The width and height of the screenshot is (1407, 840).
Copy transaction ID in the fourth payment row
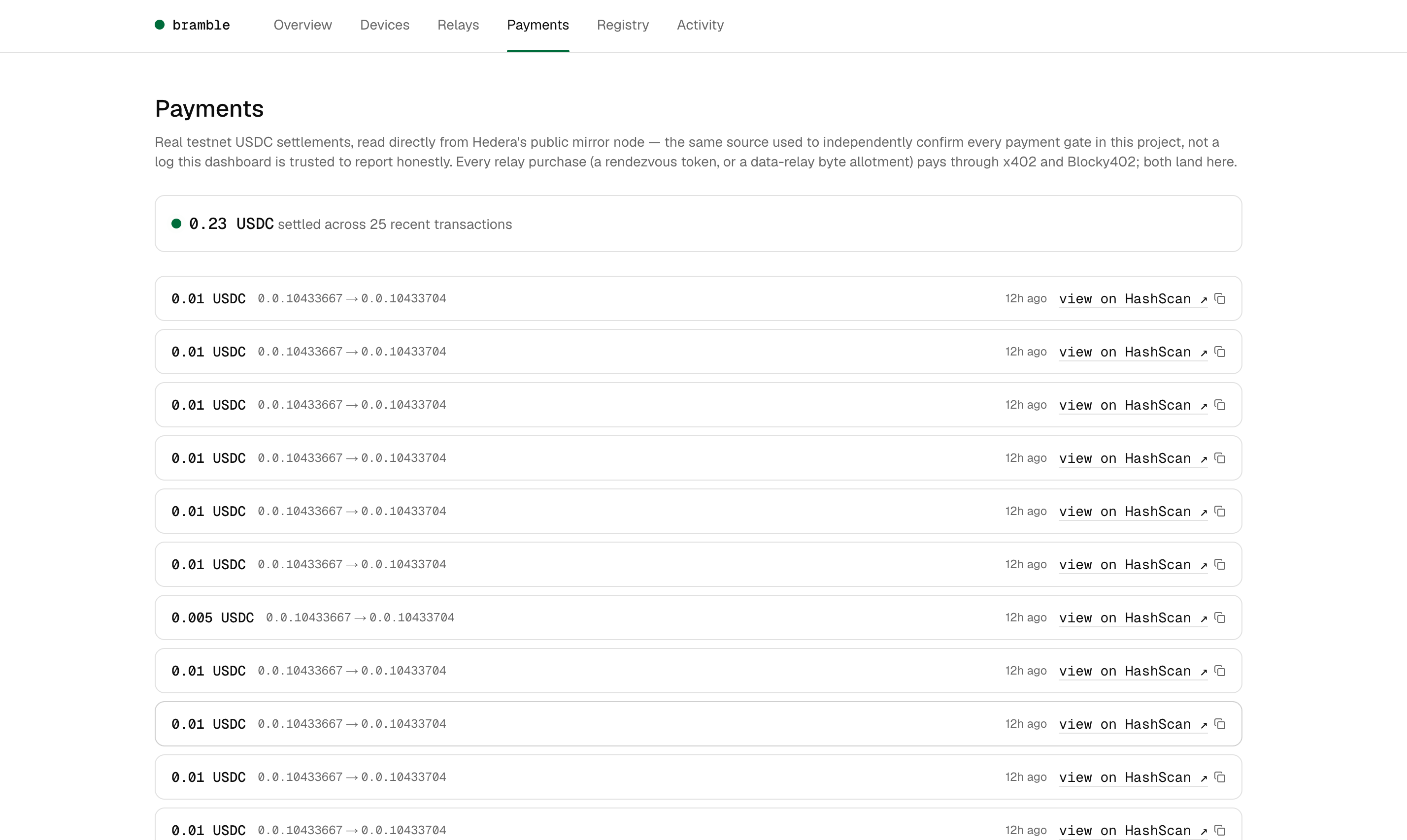pyautogui.click(x=1220, y=458)
